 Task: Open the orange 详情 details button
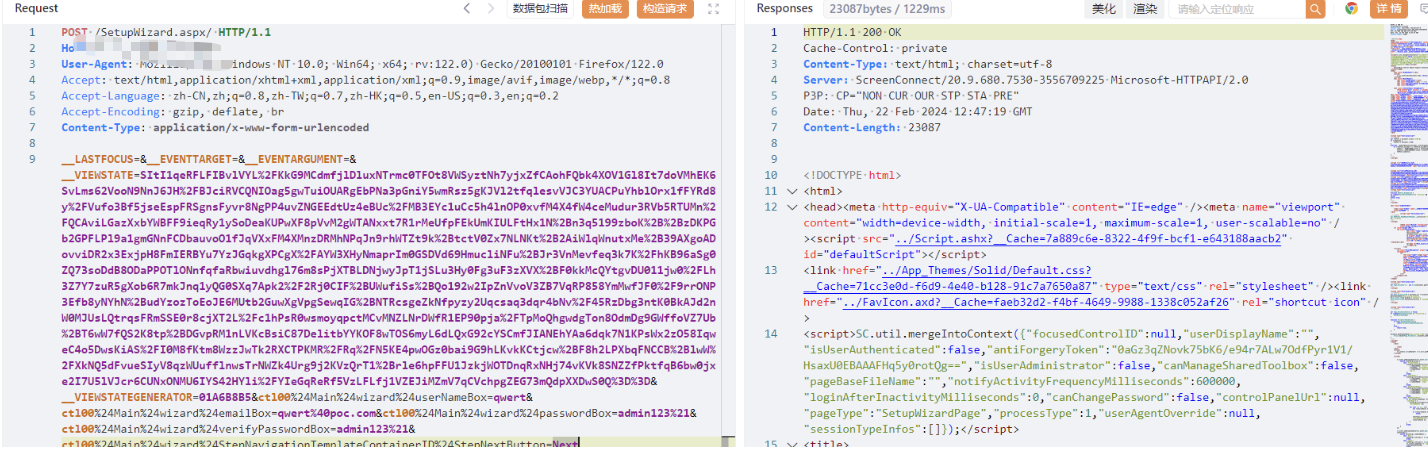click(x=1388, y=9)
